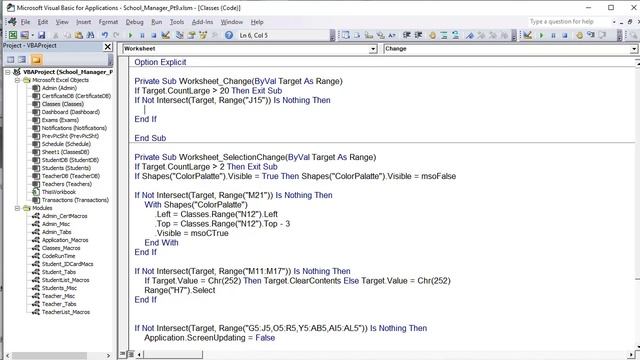Collapse the VBAProject root node
The height and width of the screenshot is (360, 640).
pyautogui.click(x=7, y=72)
